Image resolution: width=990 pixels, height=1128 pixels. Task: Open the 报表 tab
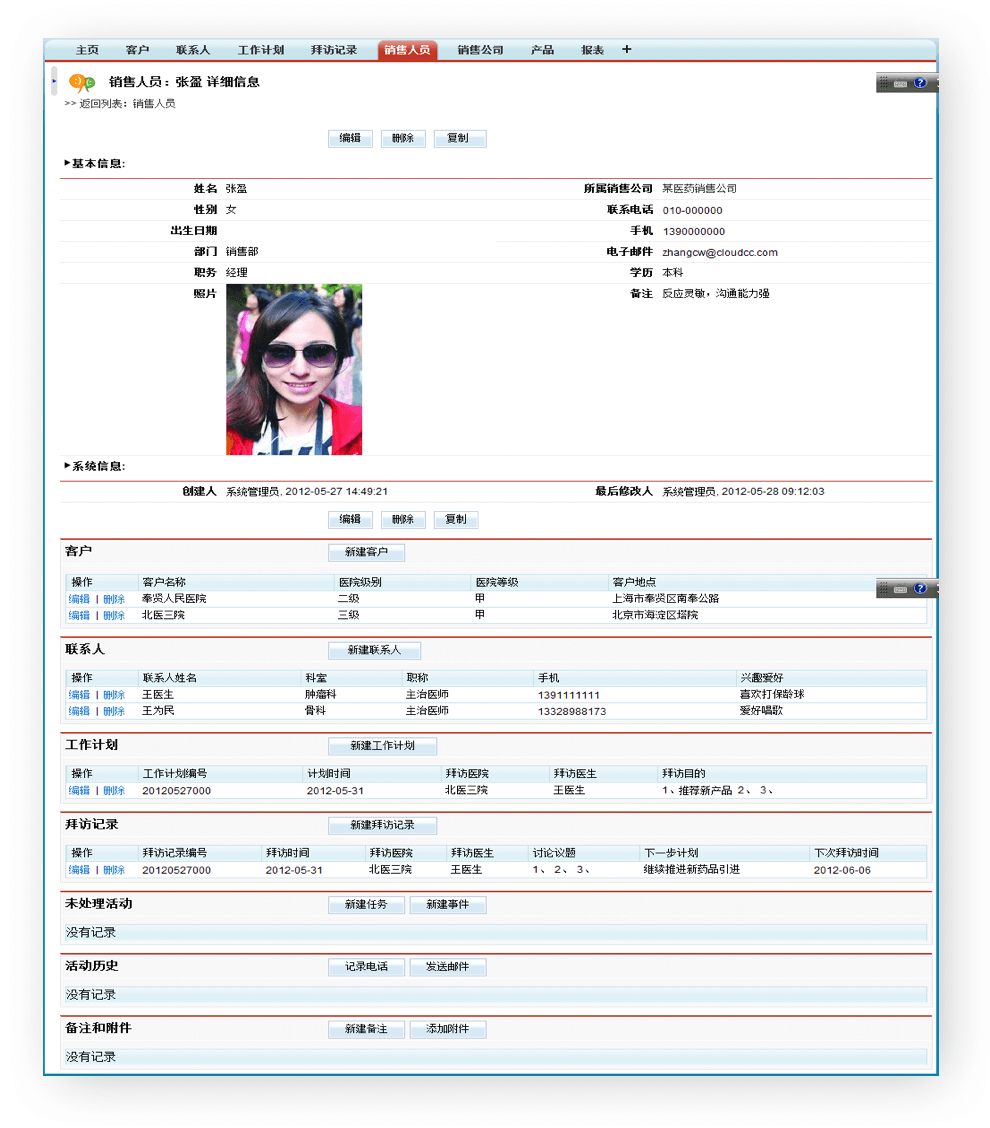pos(592,50)
